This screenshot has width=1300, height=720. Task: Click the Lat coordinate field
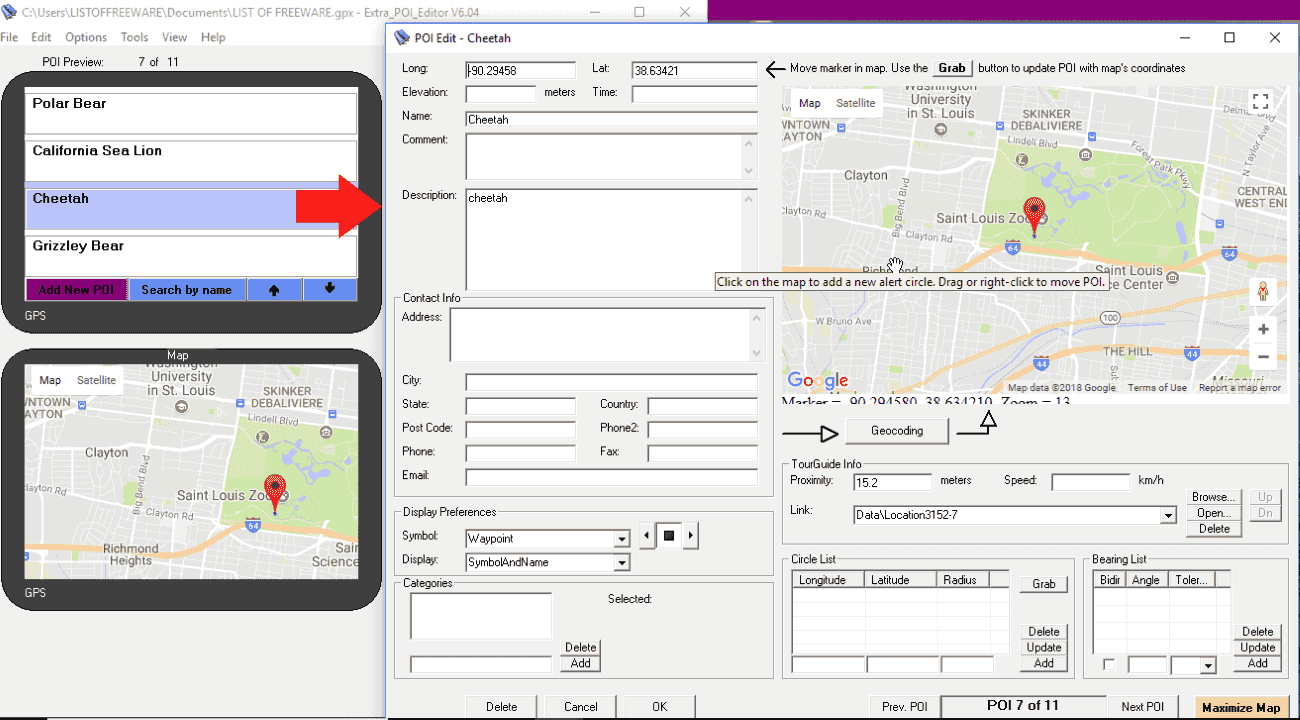point(694,70)
